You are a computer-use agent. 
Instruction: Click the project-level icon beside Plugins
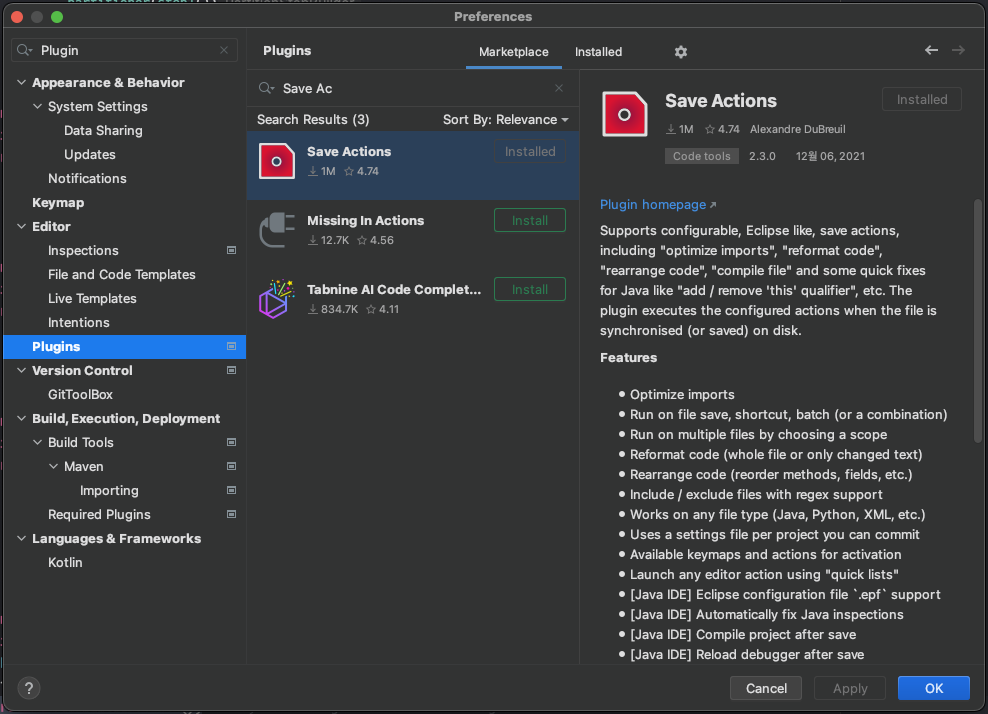coord(231,347)
